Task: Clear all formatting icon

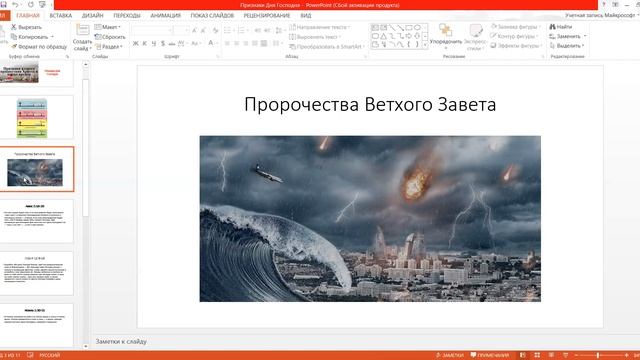Action: tap(216, 30)
